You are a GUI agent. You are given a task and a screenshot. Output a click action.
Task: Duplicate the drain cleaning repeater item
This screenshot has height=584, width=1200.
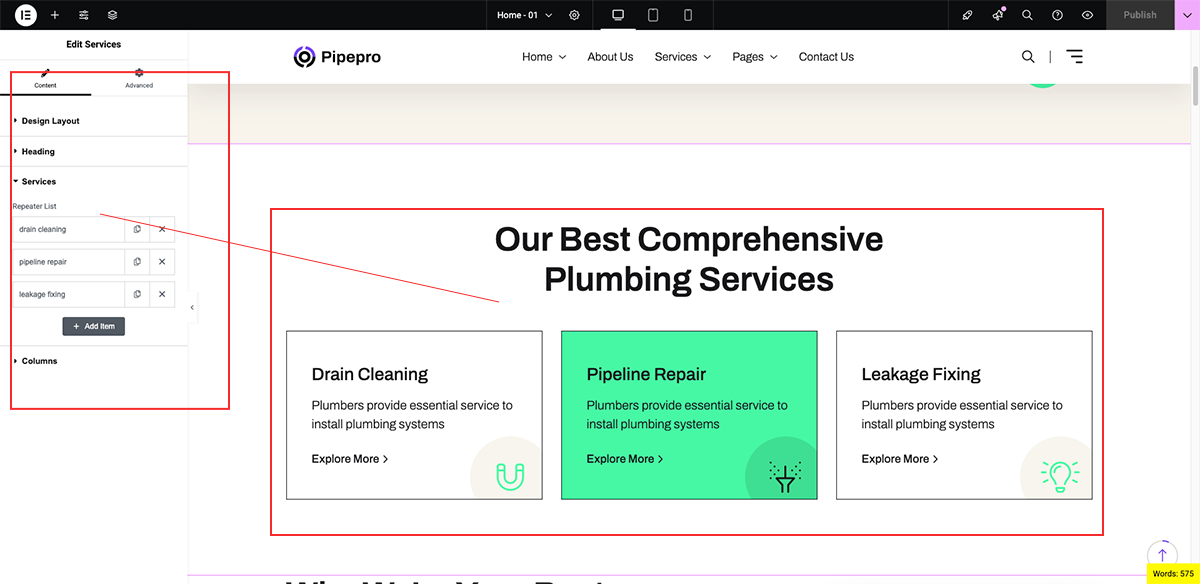[137, 229]
